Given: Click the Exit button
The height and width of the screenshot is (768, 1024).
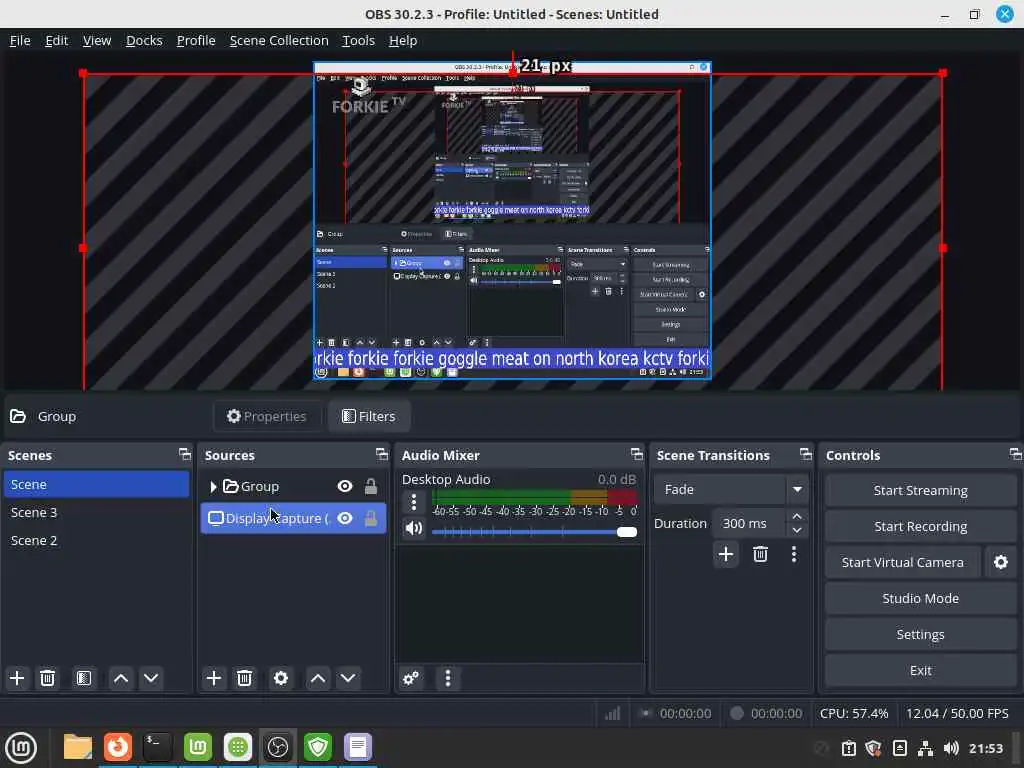Looking at the screenshot, I should click(x=920, y=670).
